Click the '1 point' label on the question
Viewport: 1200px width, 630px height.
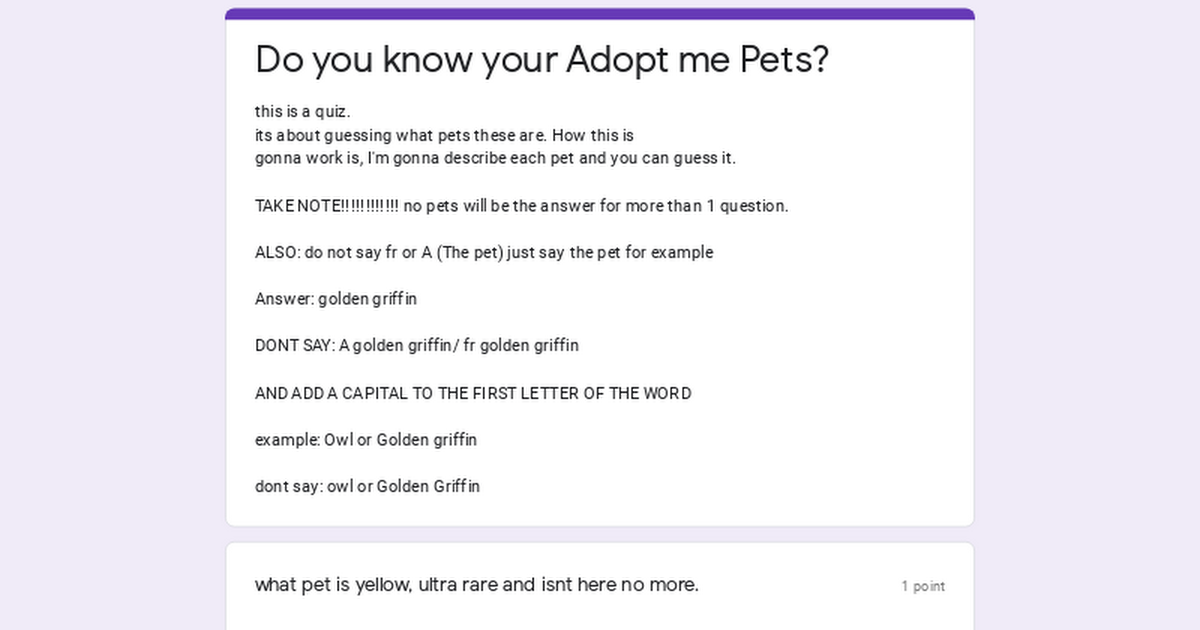pos(923,587)
